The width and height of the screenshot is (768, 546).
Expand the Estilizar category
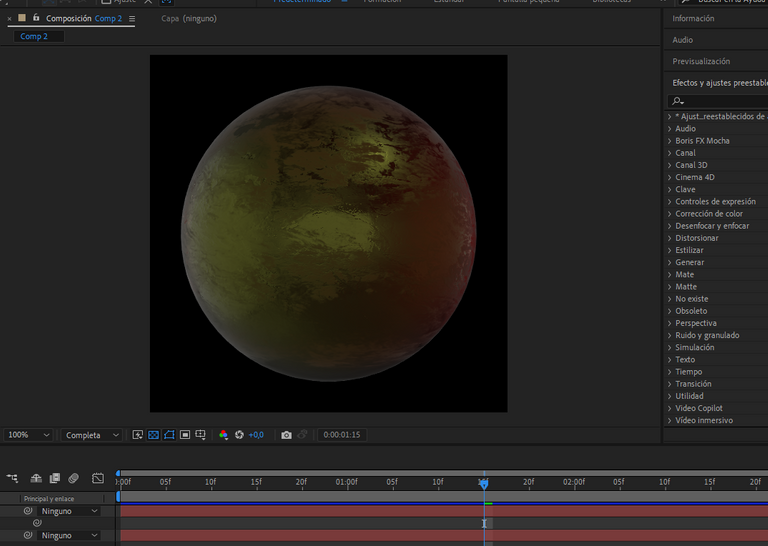point(670,250)
